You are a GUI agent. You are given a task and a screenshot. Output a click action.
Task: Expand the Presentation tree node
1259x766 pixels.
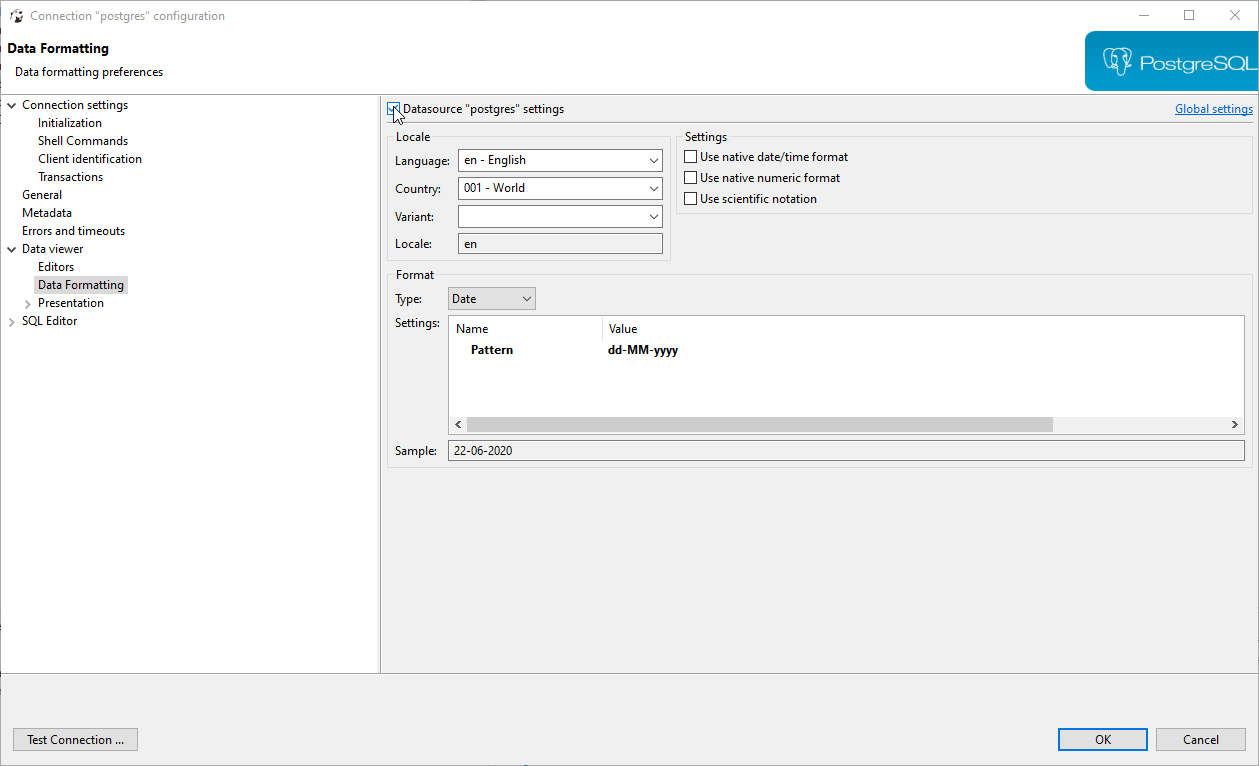point(28,302)
